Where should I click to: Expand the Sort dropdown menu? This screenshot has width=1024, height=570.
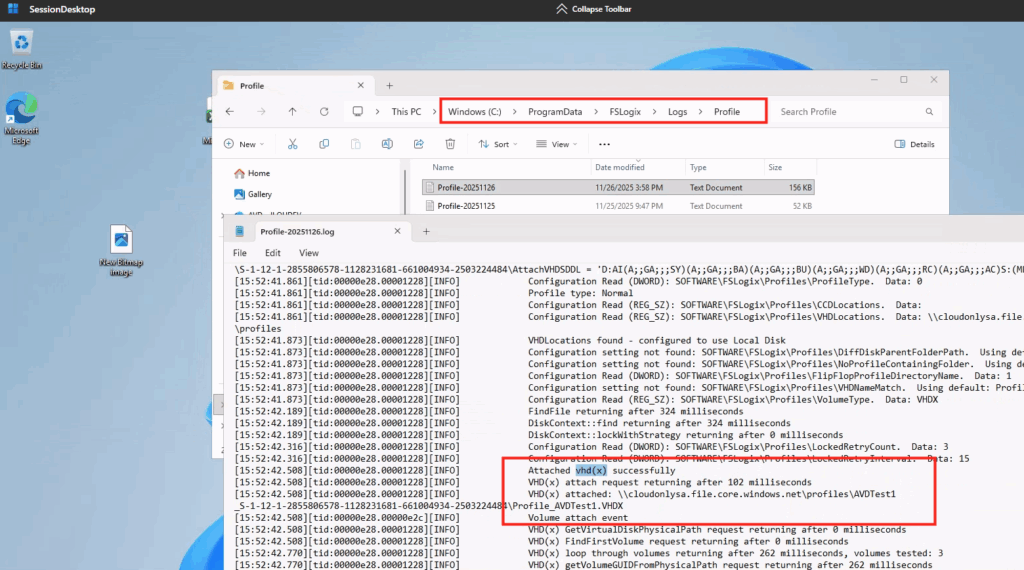tap(495, 144)
